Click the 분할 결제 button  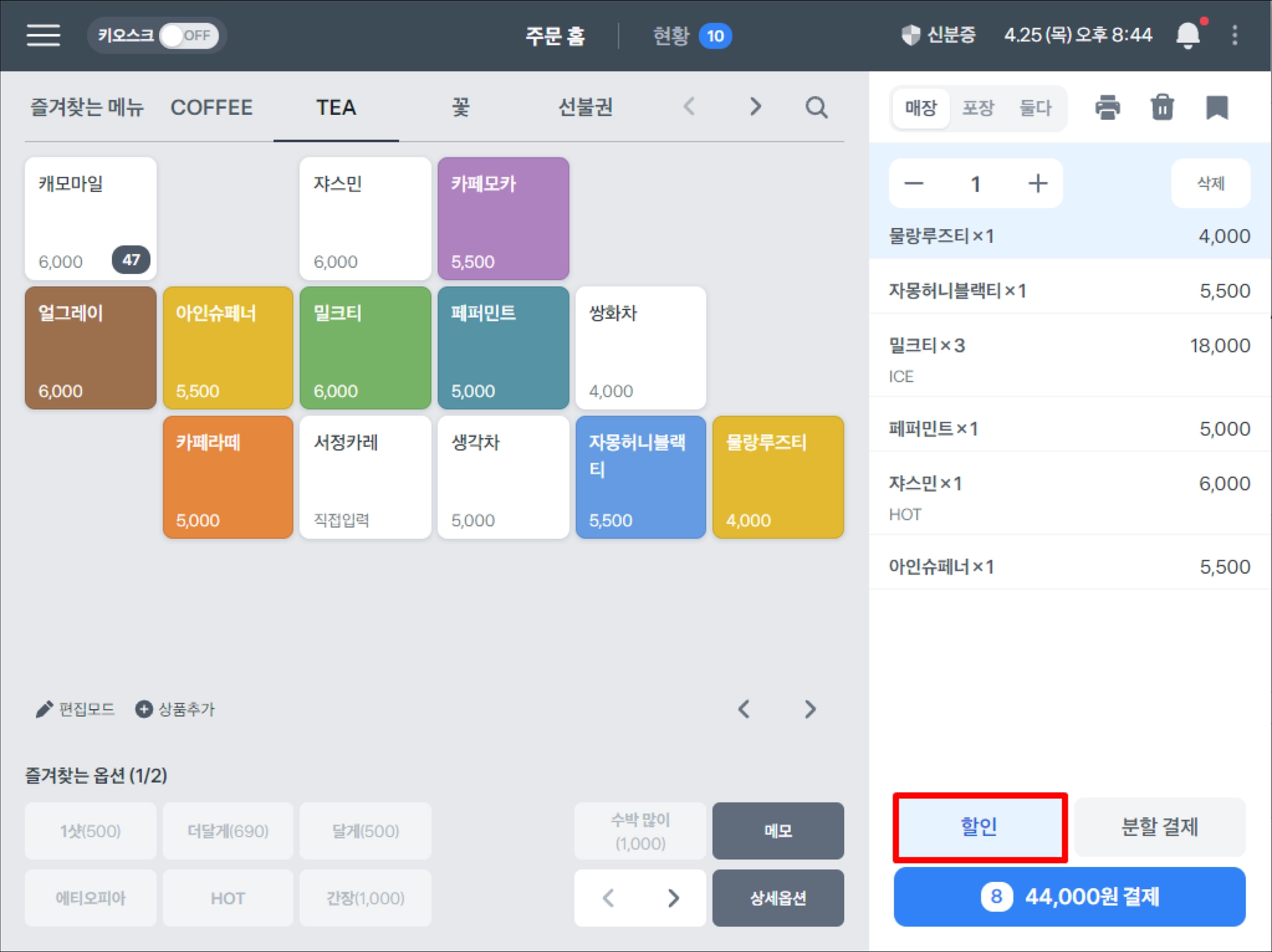1159,827
